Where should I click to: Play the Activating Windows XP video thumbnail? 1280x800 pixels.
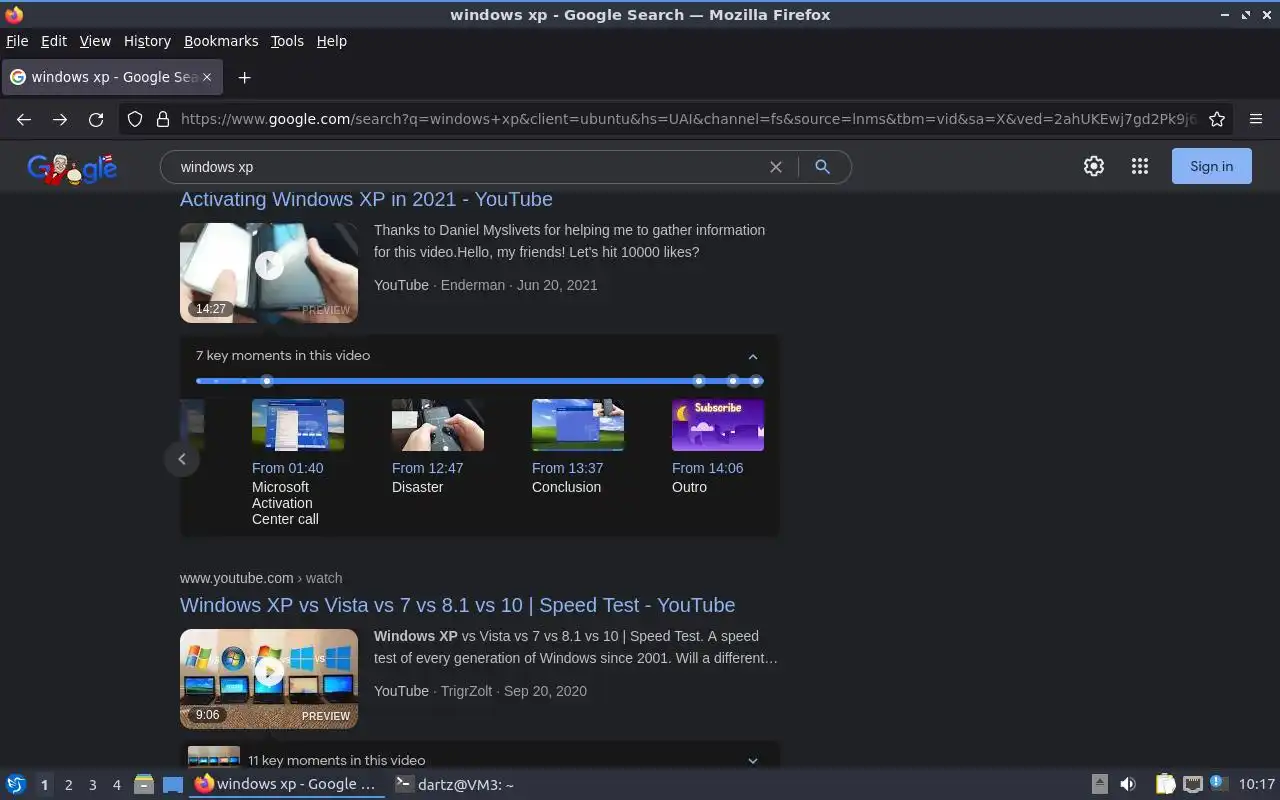[x=269, y=273]
